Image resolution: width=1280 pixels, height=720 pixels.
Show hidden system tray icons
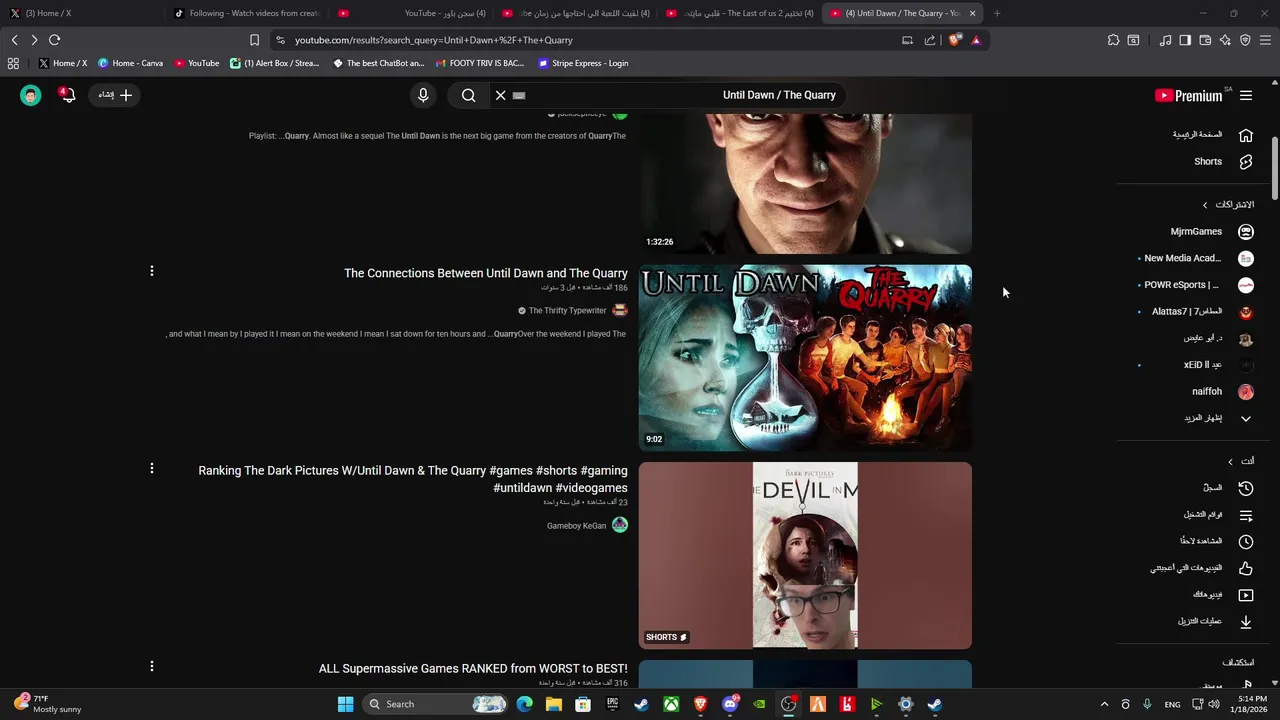(x=1104, y=704)
